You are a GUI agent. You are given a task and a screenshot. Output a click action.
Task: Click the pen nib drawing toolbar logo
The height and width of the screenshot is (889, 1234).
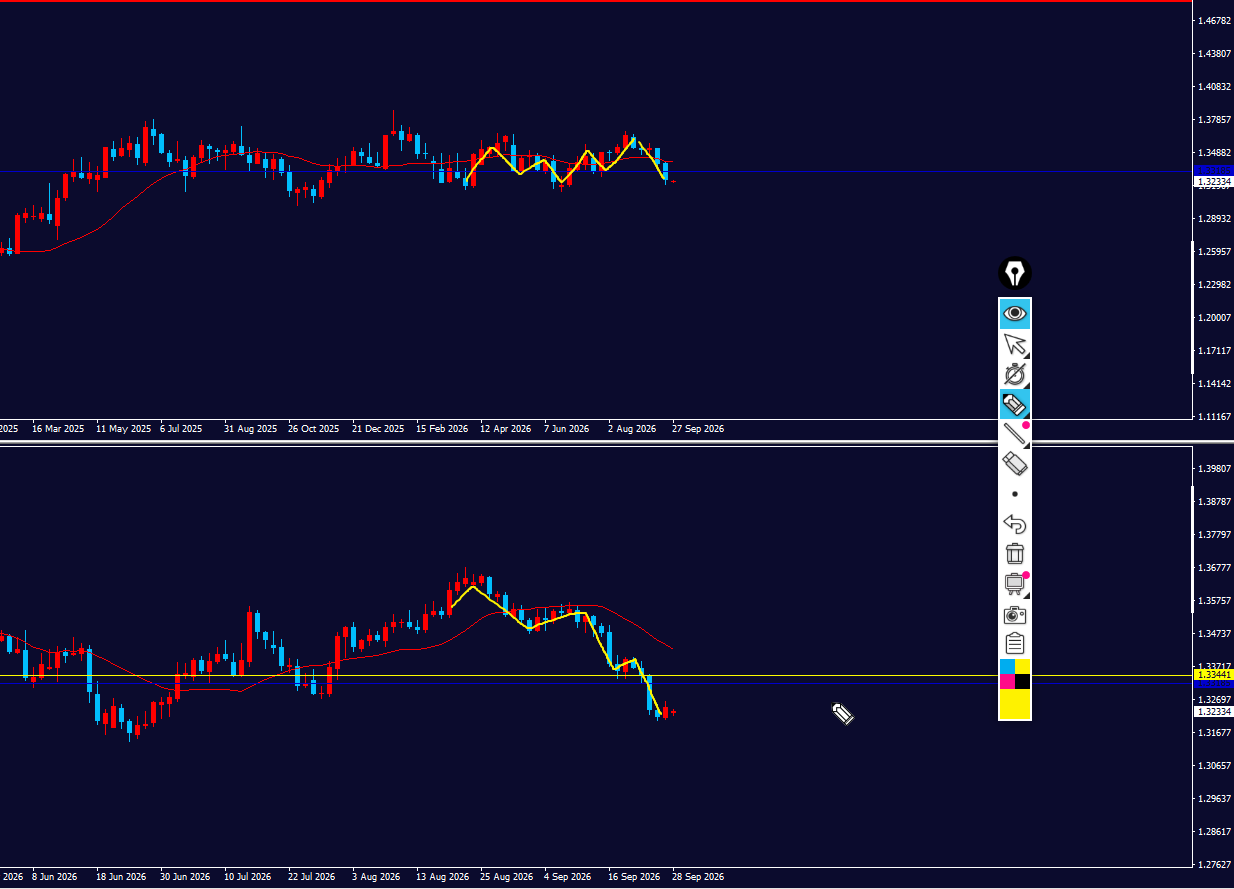click(x=1015, y=273)
